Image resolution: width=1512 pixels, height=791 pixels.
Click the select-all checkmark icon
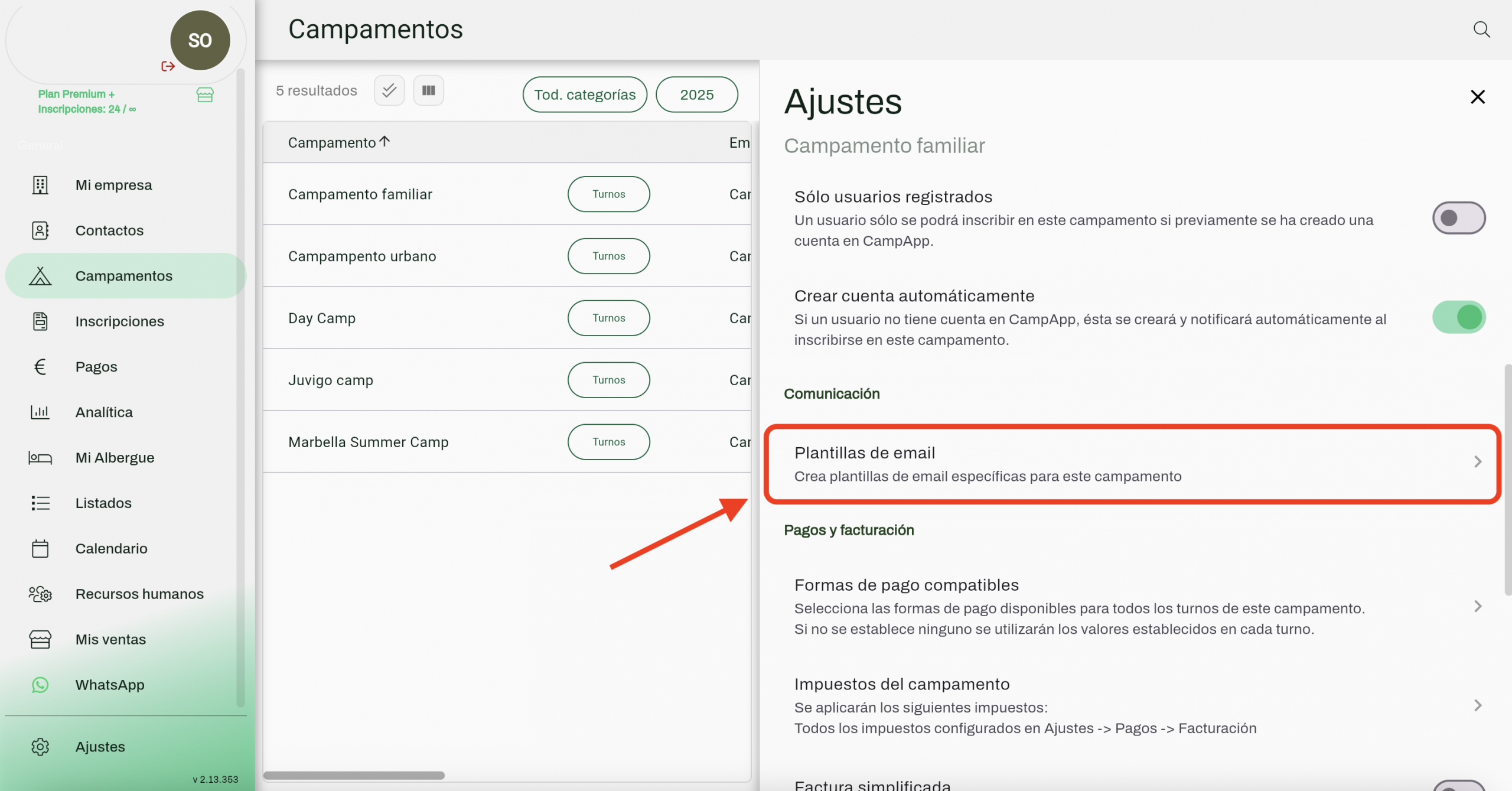click(x=389, y=90)
